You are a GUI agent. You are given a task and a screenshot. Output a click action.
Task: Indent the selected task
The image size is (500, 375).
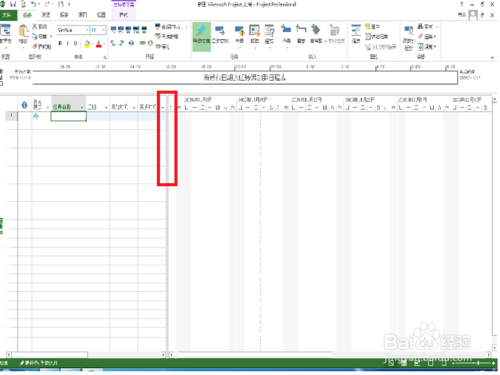tap(121, 43)
